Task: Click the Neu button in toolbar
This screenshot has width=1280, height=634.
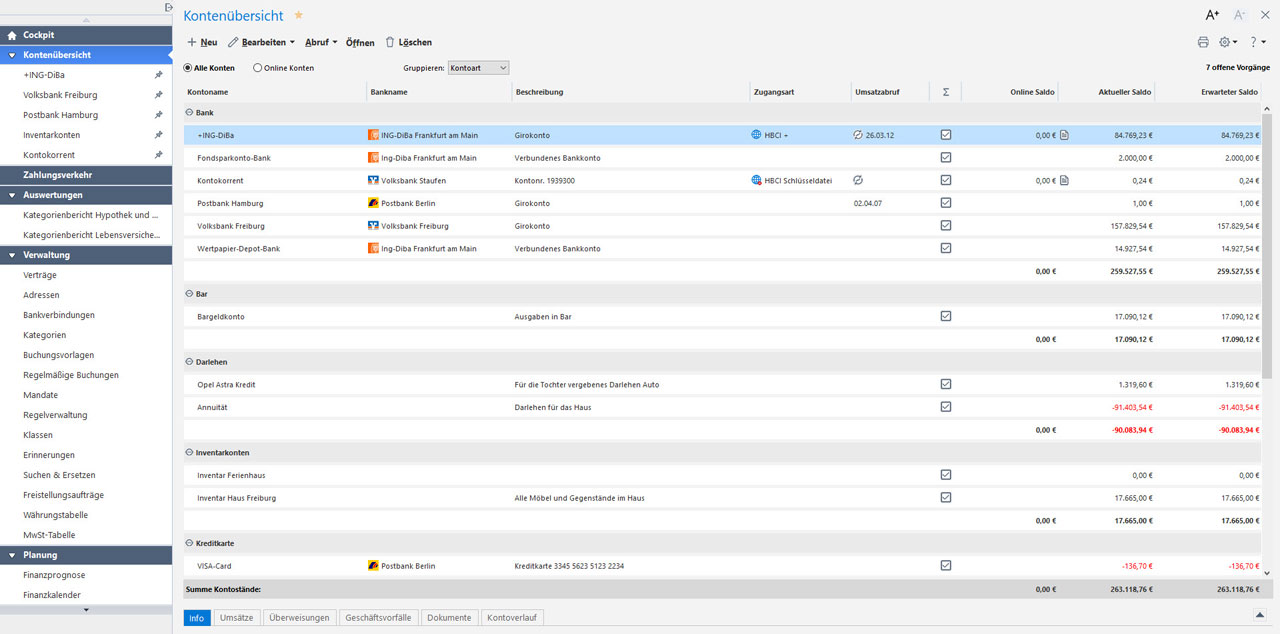Action: pos(202,43)
